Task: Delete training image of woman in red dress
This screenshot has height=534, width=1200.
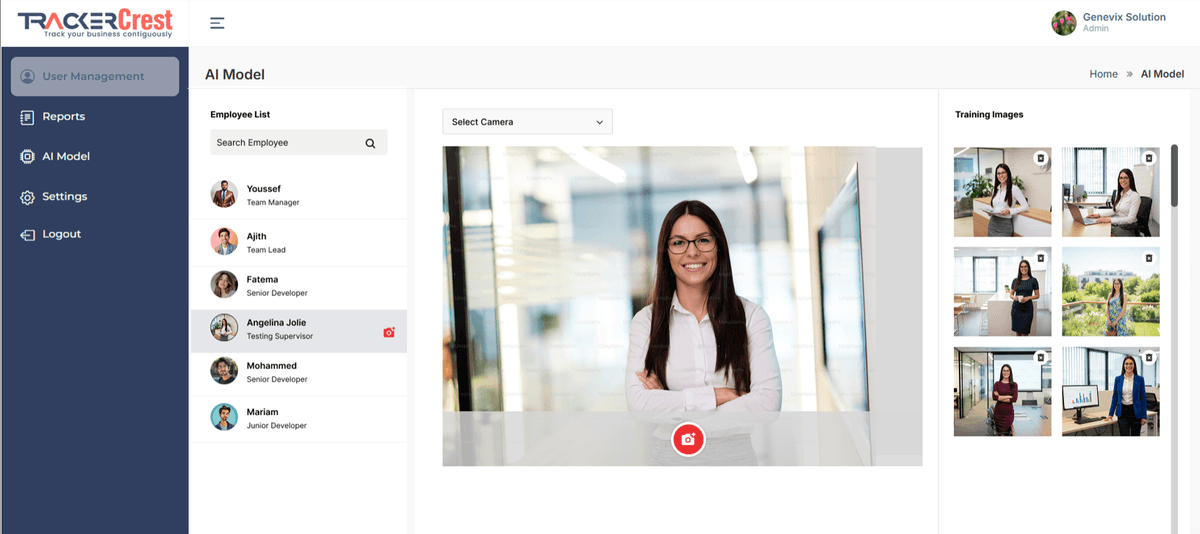Action: (x=1040, y=357)
